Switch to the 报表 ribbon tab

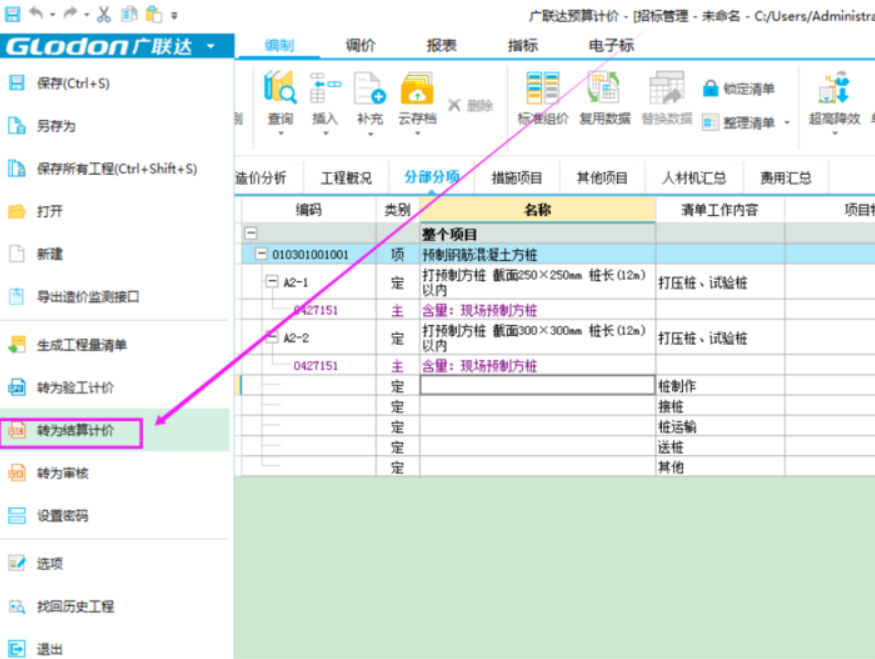(x=441, y=46)
